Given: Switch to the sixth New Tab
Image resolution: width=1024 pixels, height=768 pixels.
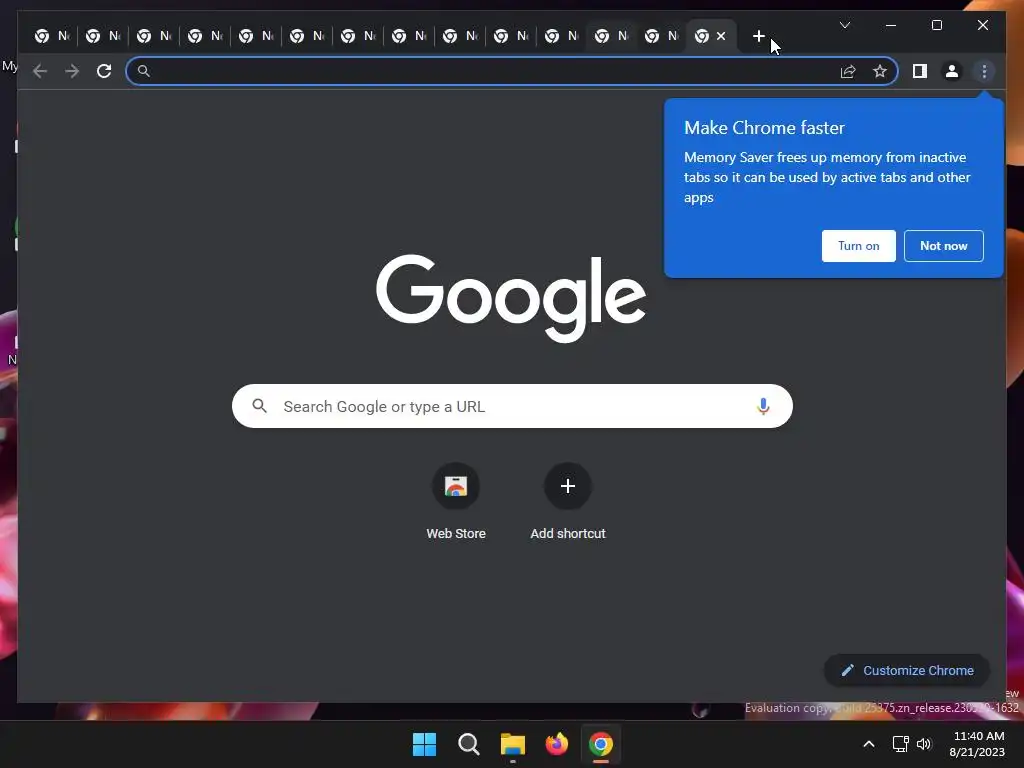Looking at the screenshot, I should point(307,37).
